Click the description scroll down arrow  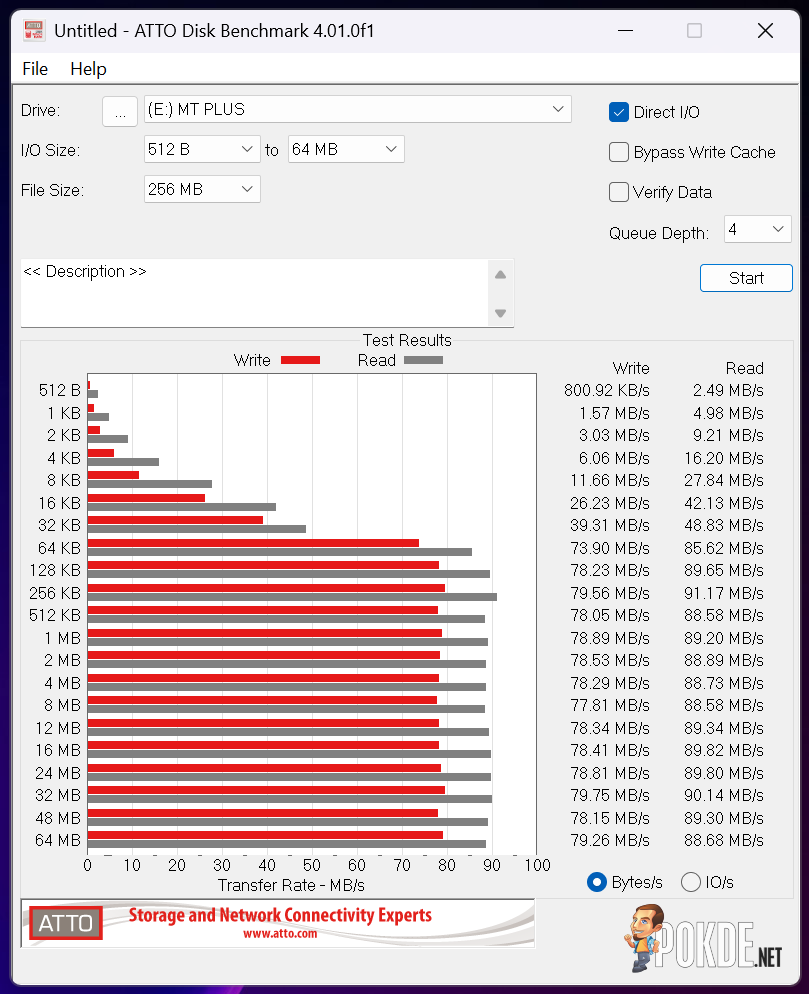pos(500,313)
